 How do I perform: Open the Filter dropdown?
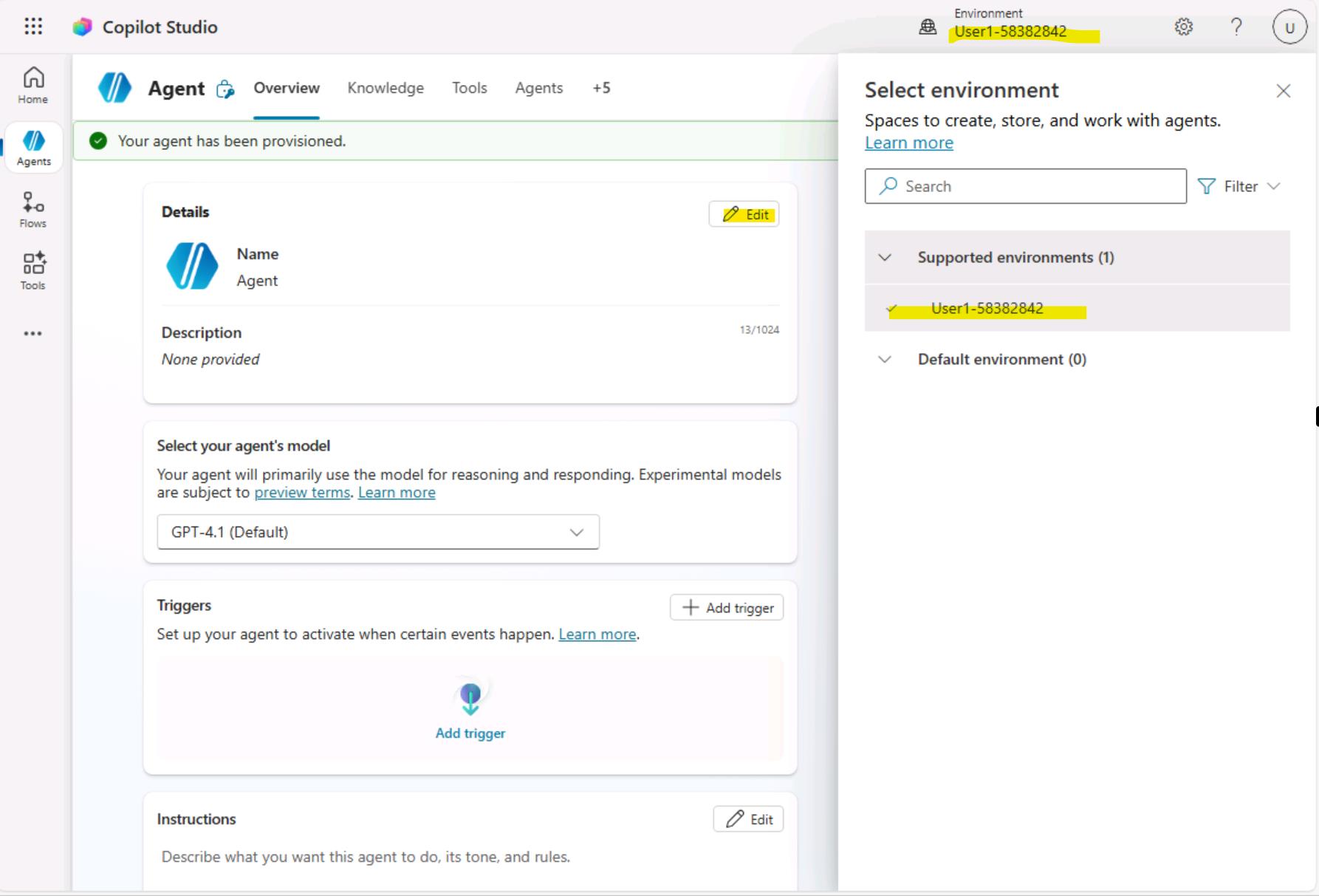(x=1239, y=187)
